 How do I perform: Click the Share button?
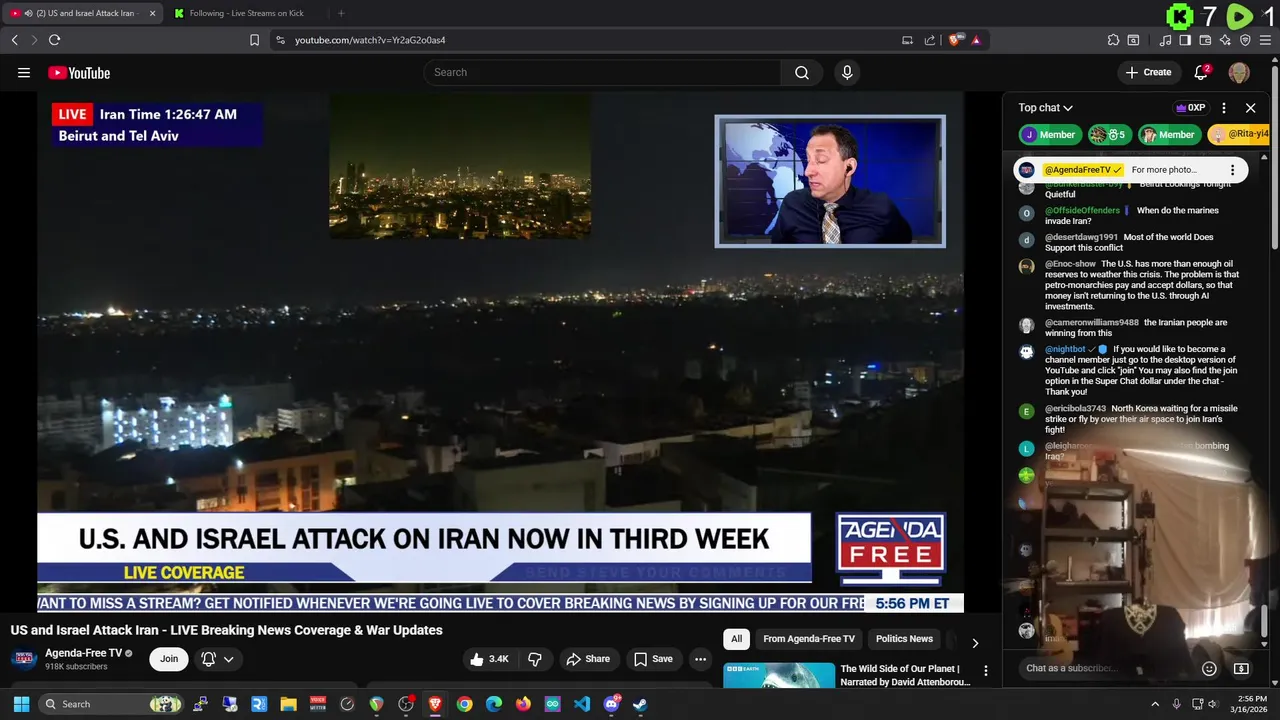coord(588,659)
